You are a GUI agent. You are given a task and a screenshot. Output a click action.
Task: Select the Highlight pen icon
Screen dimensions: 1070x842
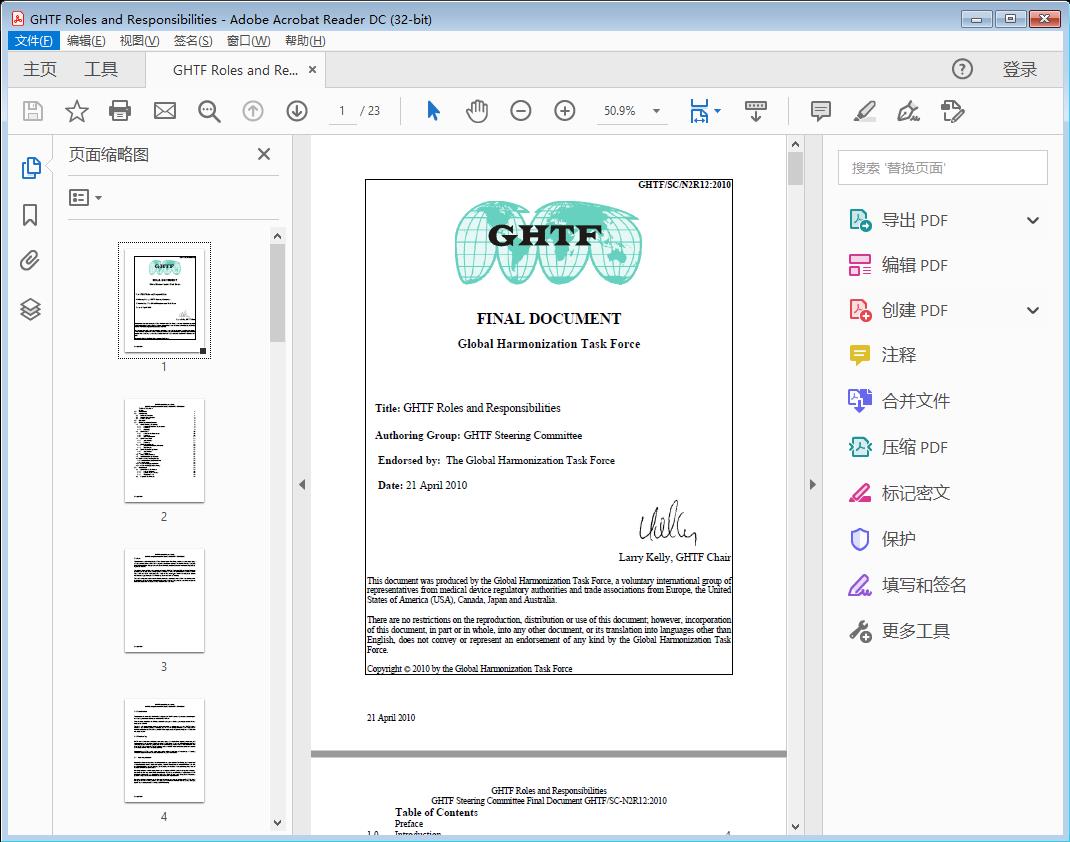(864, 111)
